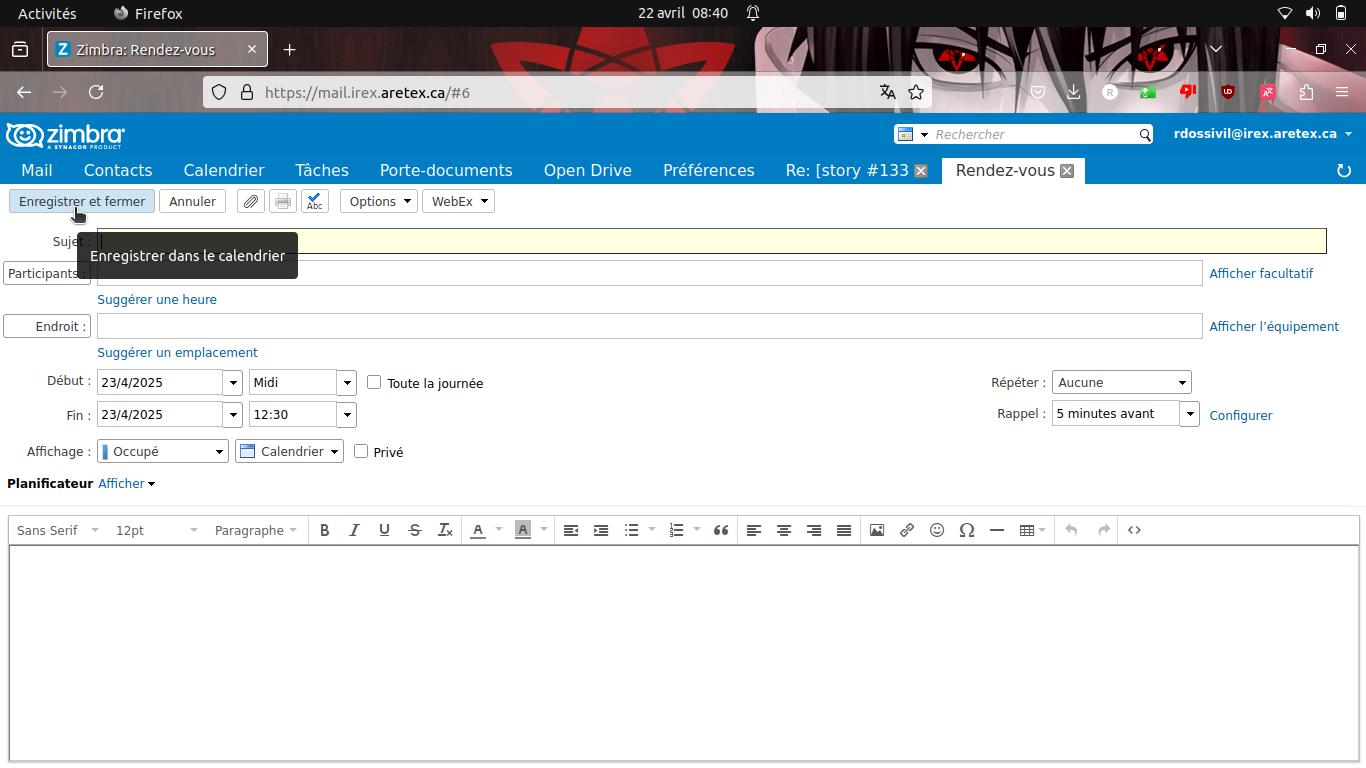Viewport: 1366px width, 768px height.
Task: Open the Tâches tab
Action: click(x=322, y=170)
